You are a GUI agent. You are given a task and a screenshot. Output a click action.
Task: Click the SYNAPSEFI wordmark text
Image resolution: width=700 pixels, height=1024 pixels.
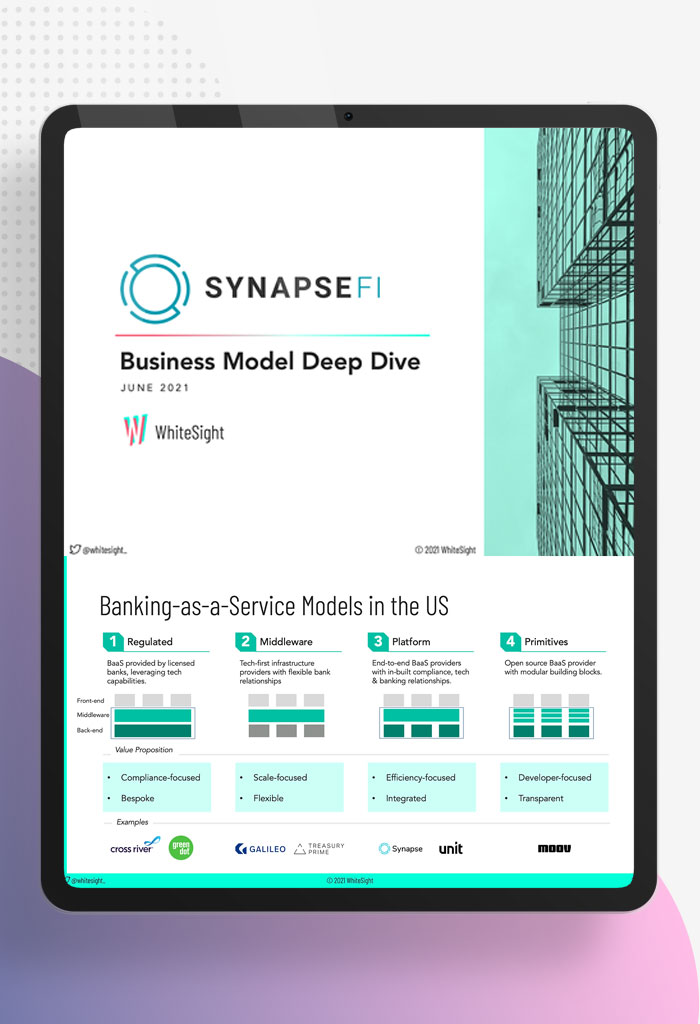pyautogui.click(x=293, y=287)
